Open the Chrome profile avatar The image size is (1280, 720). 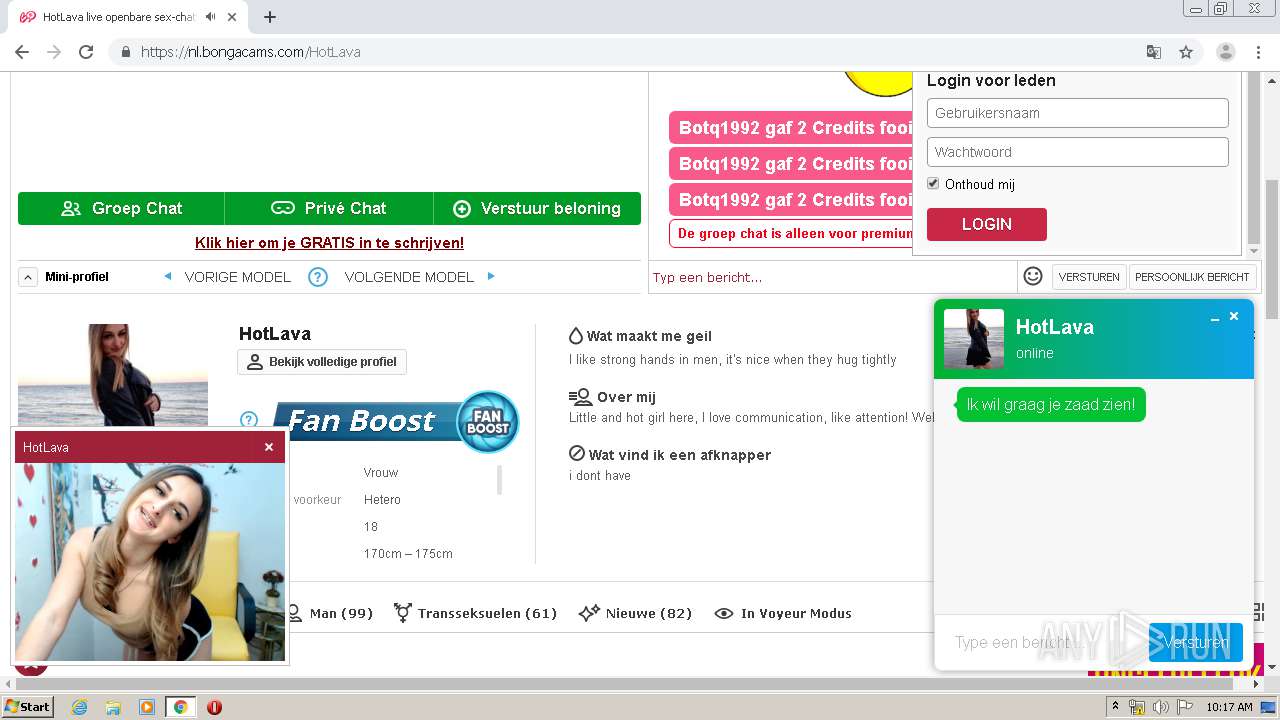[1226, 52]
